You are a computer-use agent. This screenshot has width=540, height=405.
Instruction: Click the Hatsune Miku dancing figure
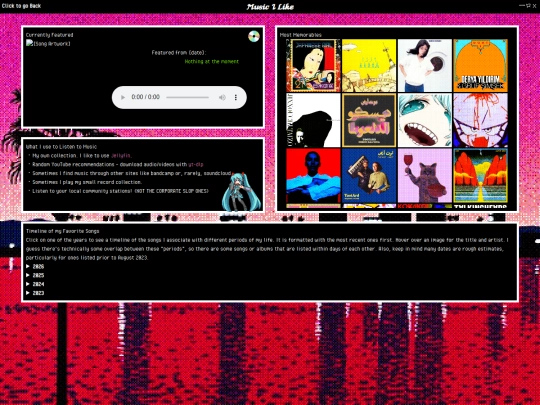coord(241,191)
